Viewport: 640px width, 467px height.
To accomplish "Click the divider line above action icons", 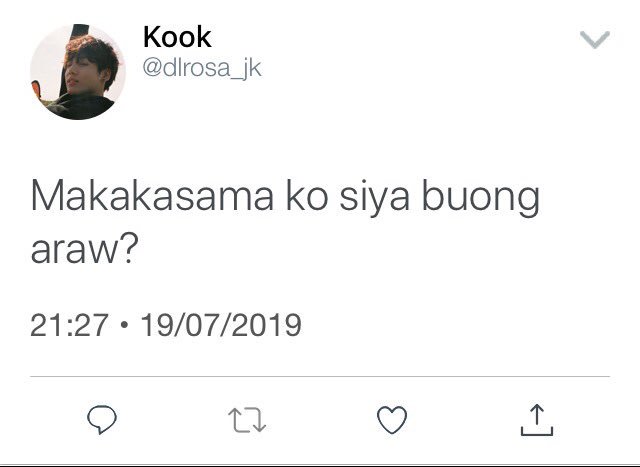I will pos(320,376).
